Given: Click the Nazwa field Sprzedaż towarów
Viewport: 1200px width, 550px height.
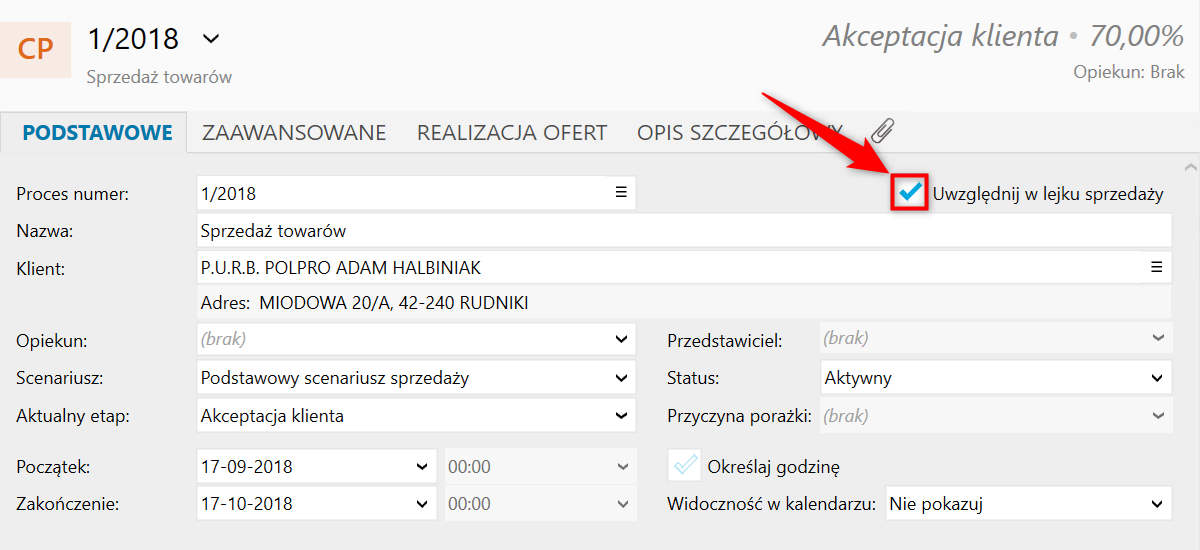Looking at the screenshot, I should coord(684,231).
